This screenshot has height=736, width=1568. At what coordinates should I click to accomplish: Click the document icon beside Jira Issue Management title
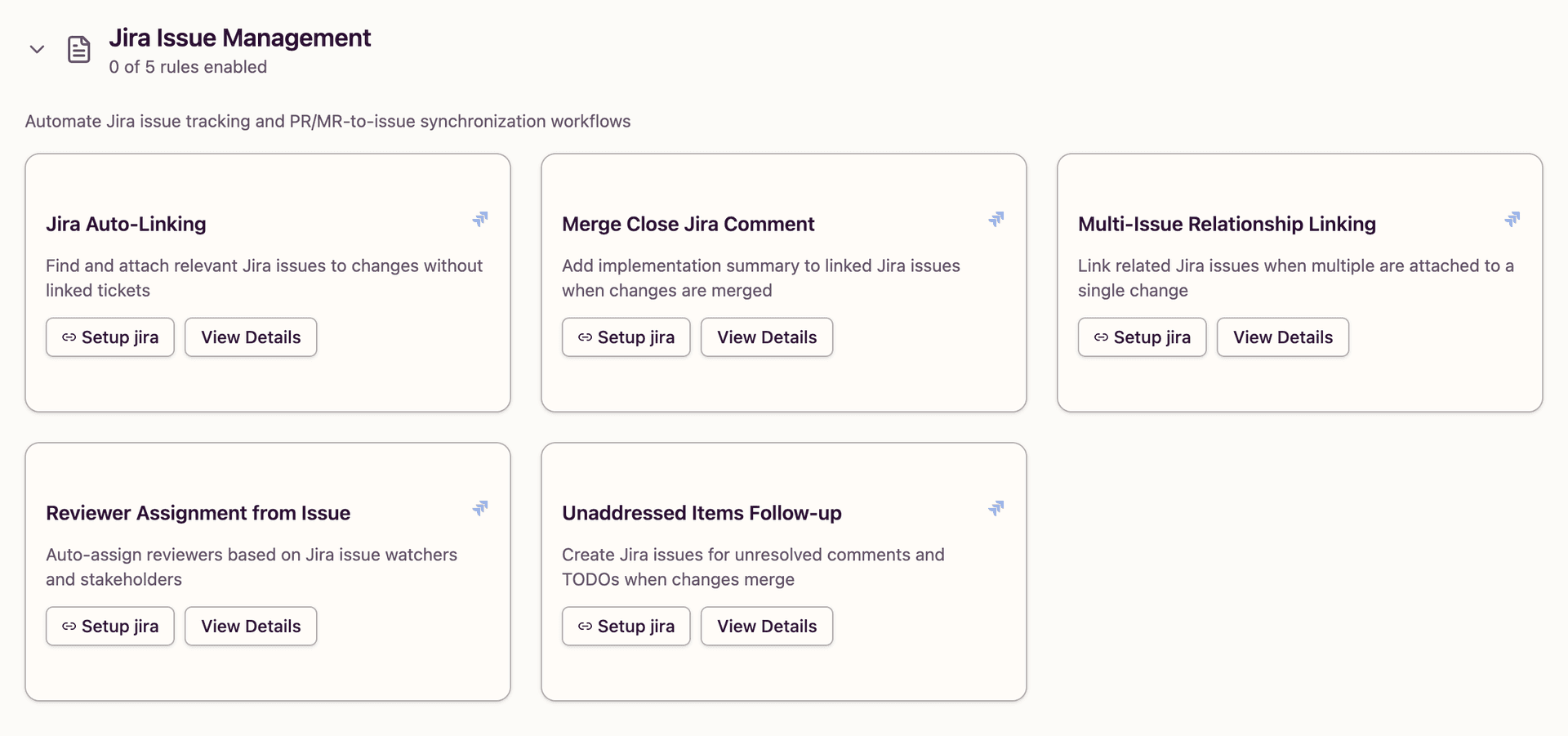tap(78, 49)
